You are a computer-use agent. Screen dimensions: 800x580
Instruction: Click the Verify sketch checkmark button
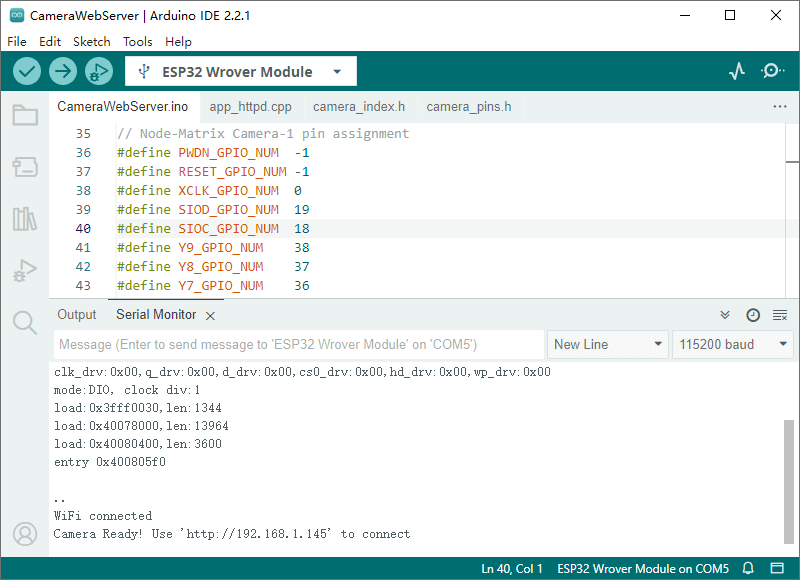pos(27,71)
